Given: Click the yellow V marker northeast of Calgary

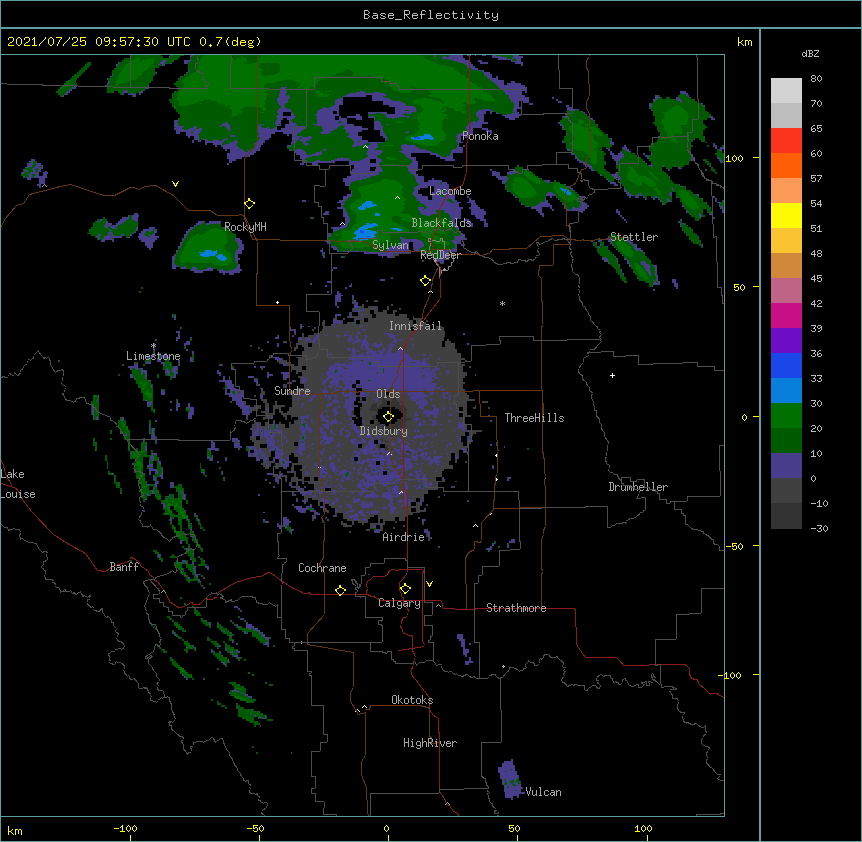Looking at the screenshot, I should tap(429, 584).
